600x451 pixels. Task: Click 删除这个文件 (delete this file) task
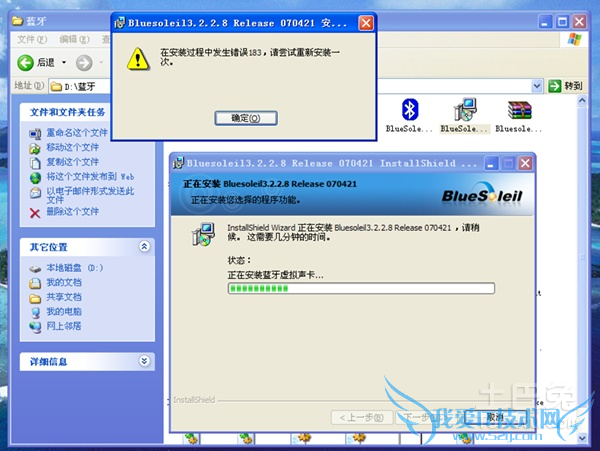(73, 211)
